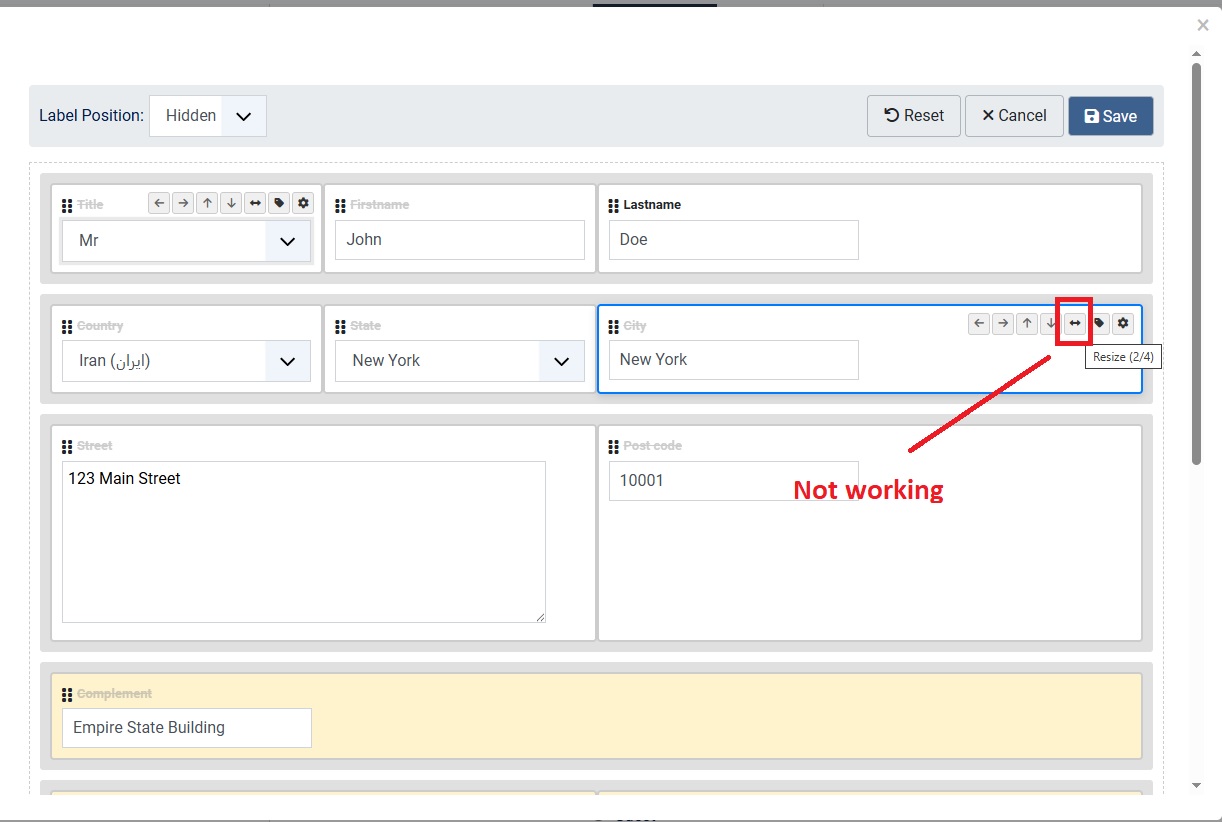1222x822 pixels.
Task: Click the move-down arrow on City field
Action: point(1050,323)
